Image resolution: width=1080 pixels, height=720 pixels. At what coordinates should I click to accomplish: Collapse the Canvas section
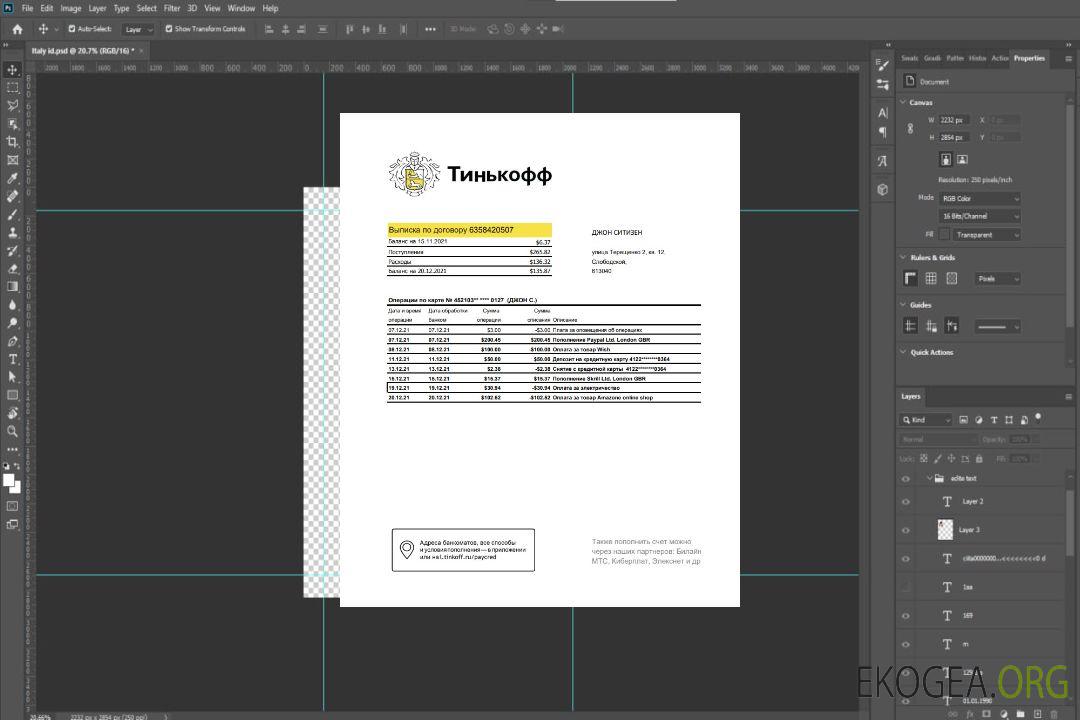(x=904, y=102)
